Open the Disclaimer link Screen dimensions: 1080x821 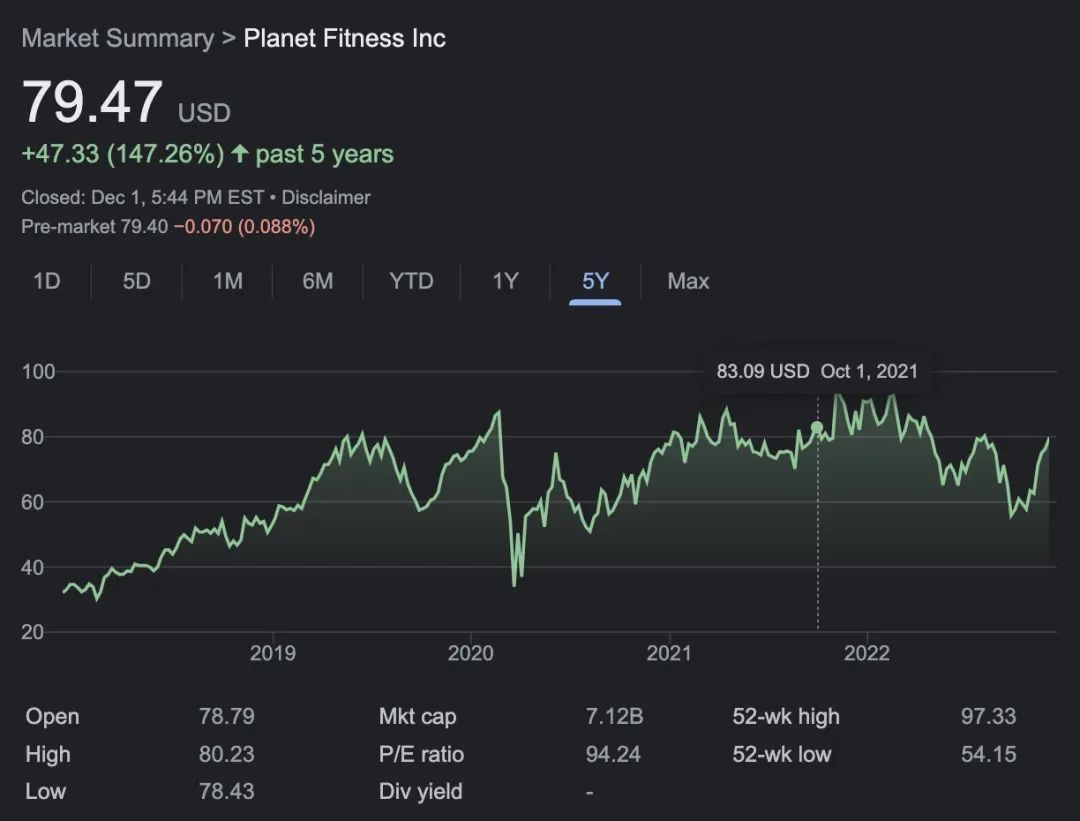click(x=326, y=198)
